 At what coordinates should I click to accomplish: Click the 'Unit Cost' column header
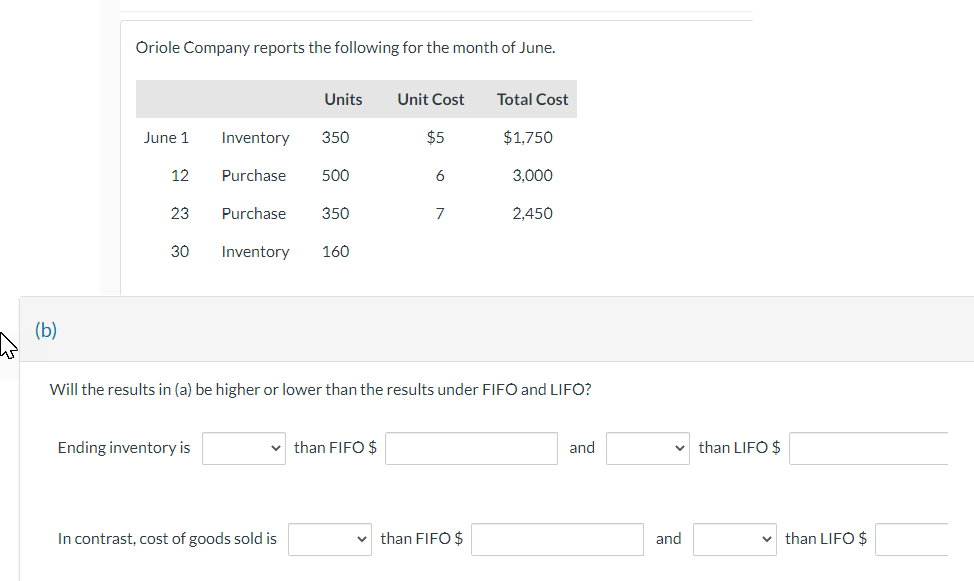point(430,99)
